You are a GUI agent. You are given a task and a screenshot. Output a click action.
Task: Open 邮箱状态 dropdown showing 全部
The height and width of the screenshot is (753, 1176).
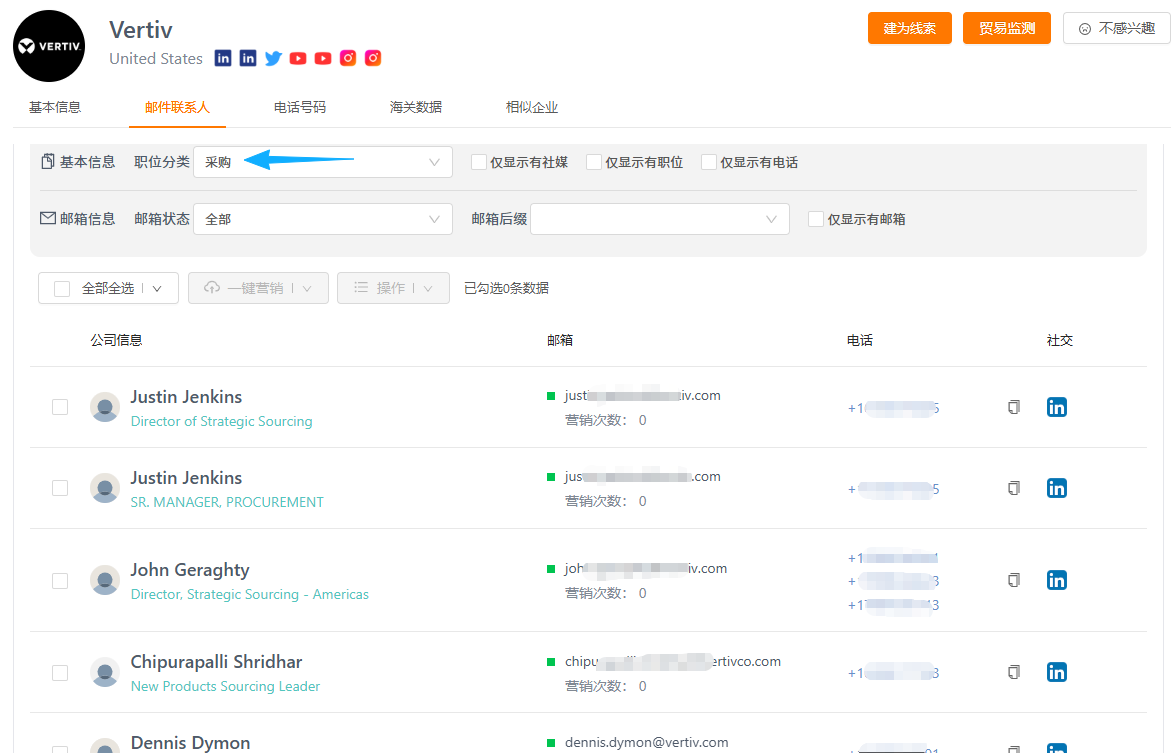[323, 219]
